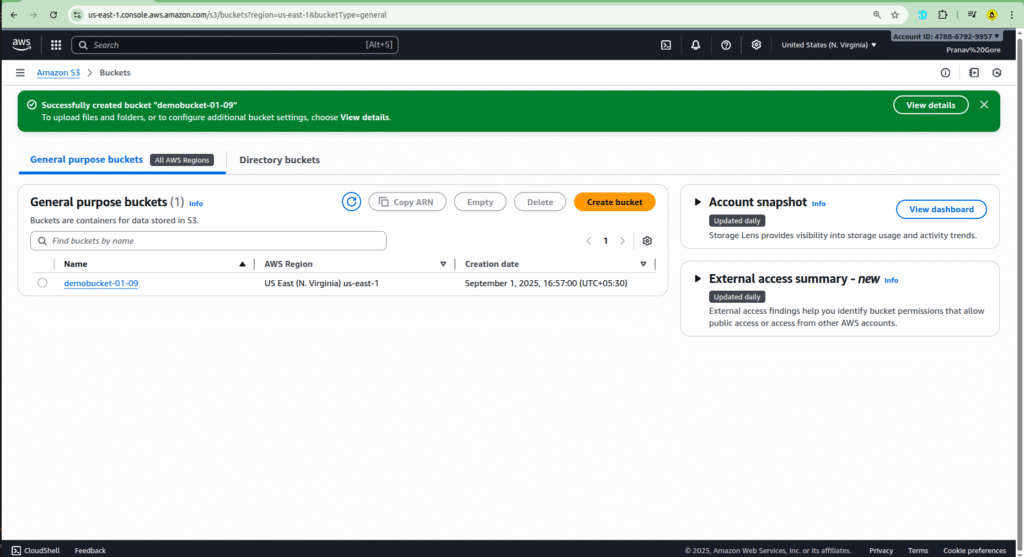The width and height of the screenshot is (1024, 557).
Task: Switch to Directory buckets tab
Action: coord(280,160)
